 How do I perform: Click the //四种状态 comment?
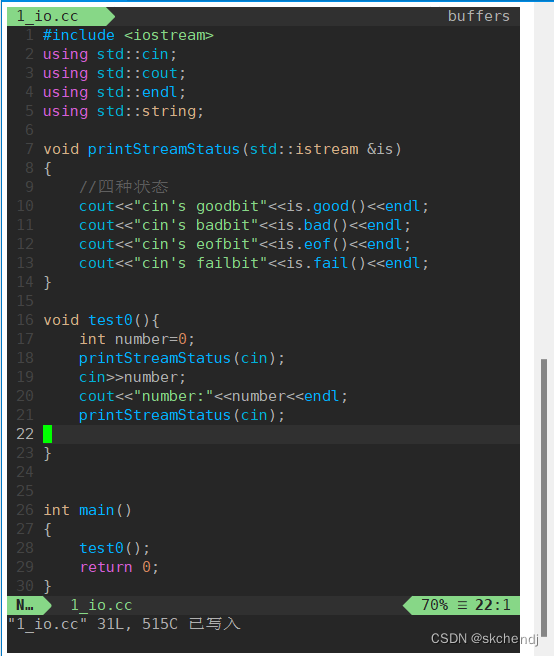click(x=123, y=187)
